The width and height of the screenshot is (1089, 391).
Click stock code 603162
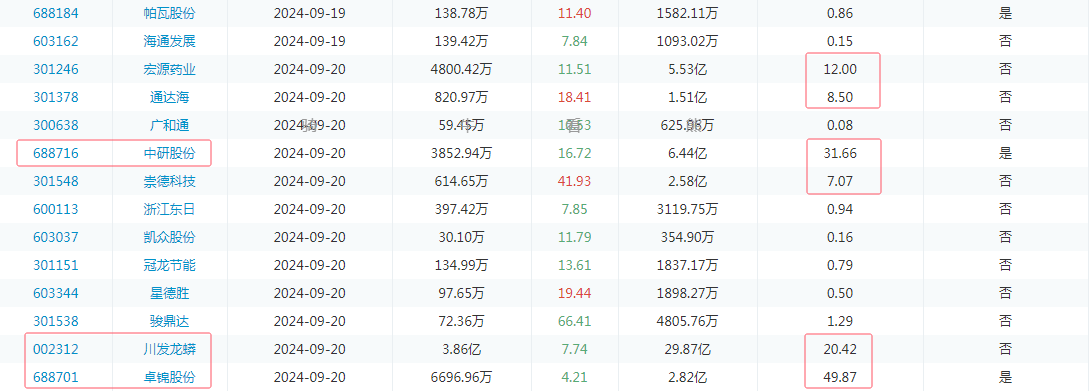point(56,41)
